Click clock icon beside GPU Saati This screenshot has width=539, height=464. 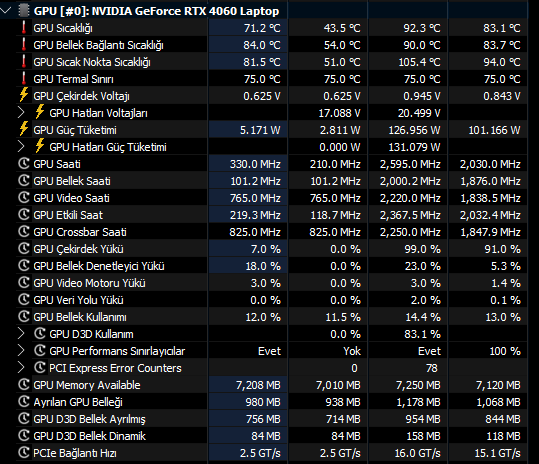point(24,164)
